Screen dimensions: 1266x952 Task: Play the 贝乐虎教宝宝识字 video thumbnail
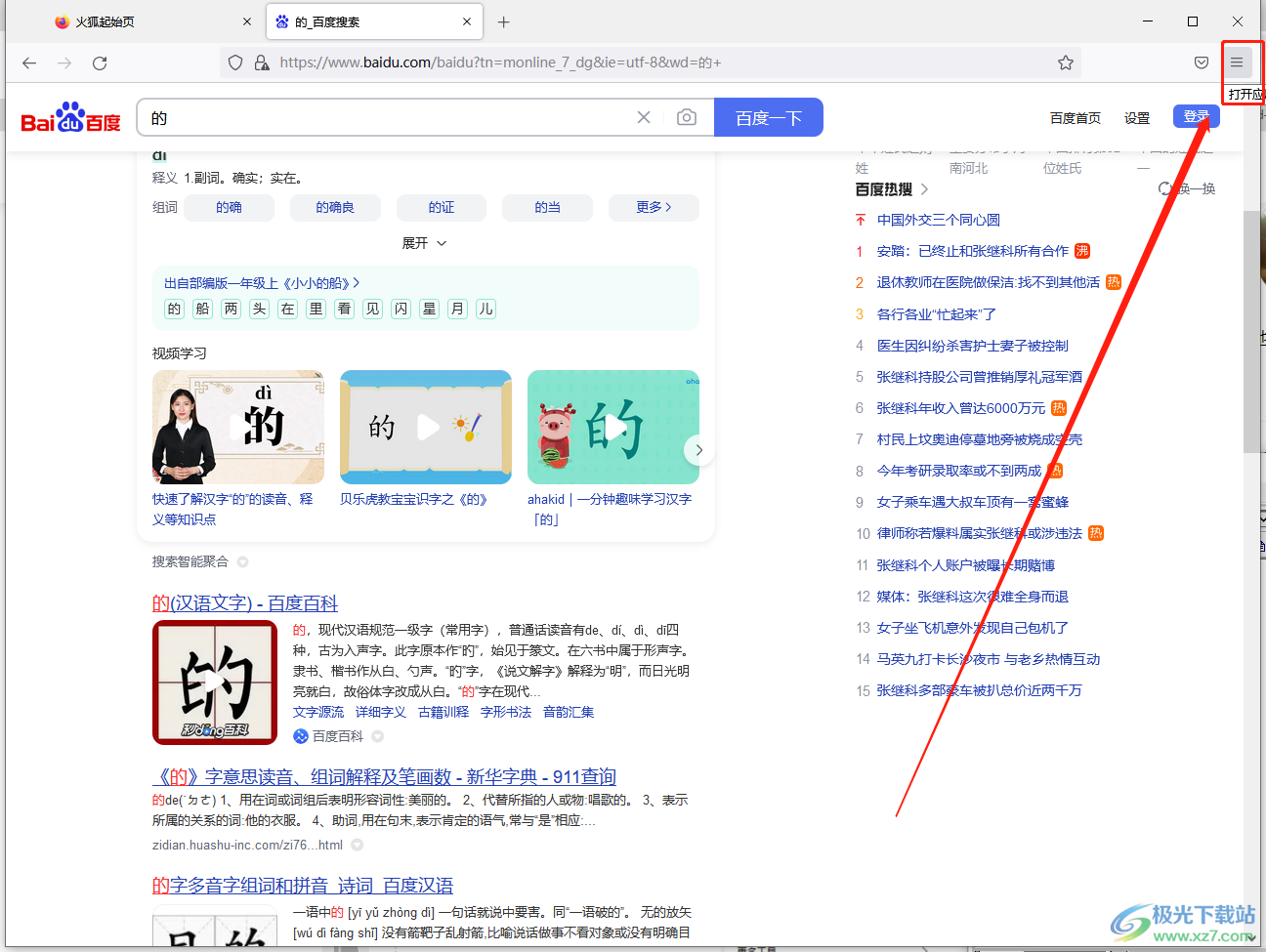click(426, 427)
